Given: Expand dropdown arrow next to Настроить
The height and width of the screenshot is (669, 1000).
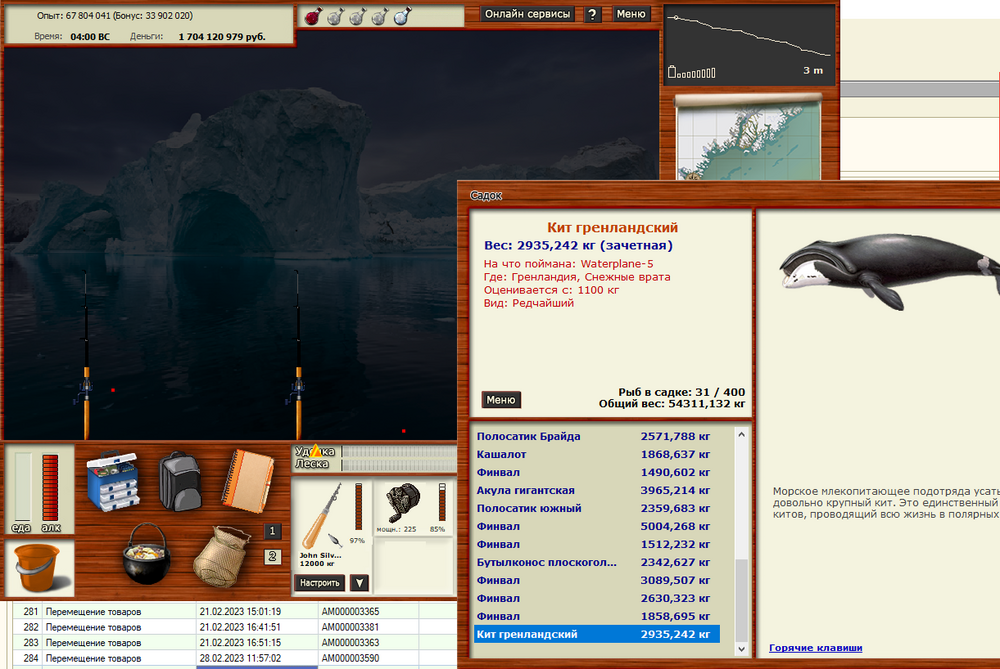Looking at the screenshot, I should pyautogui.click(x=360, y=583).
